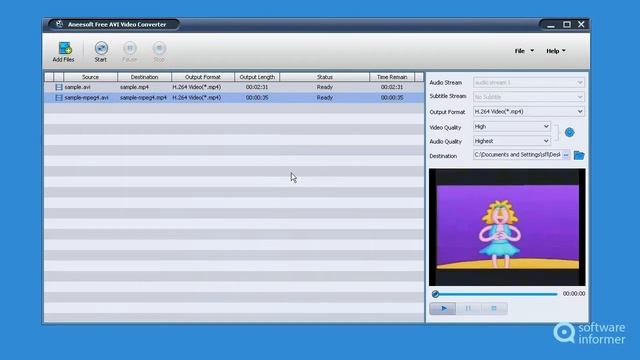Open destination folder with blue folder icon
Screen dimensions: 640x360
coord(579,155)
